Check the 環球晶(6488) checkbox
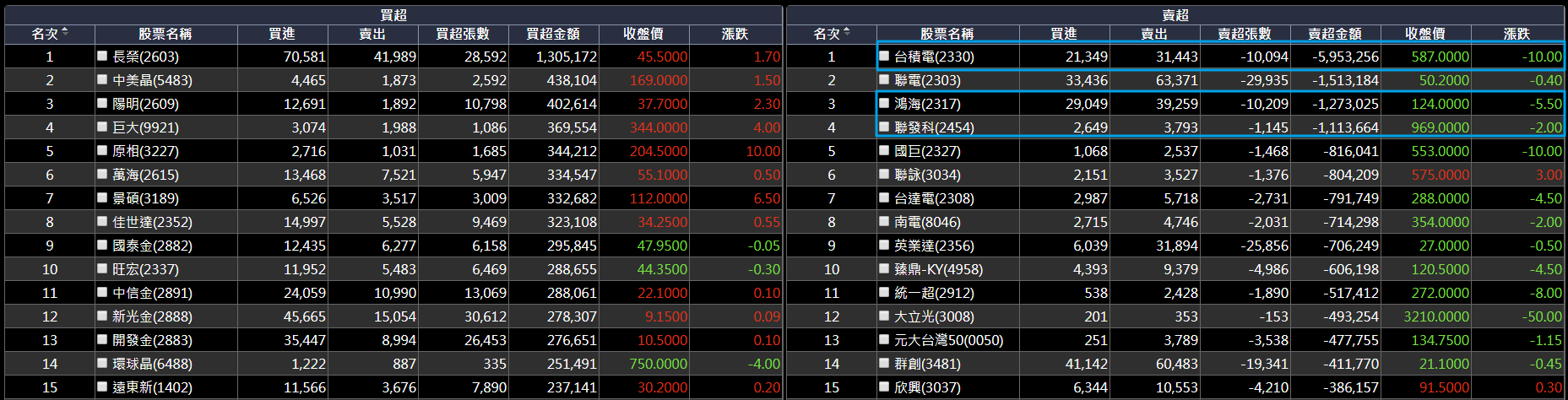This screenshot has height=400, width=1568. [x=102, y=363]
